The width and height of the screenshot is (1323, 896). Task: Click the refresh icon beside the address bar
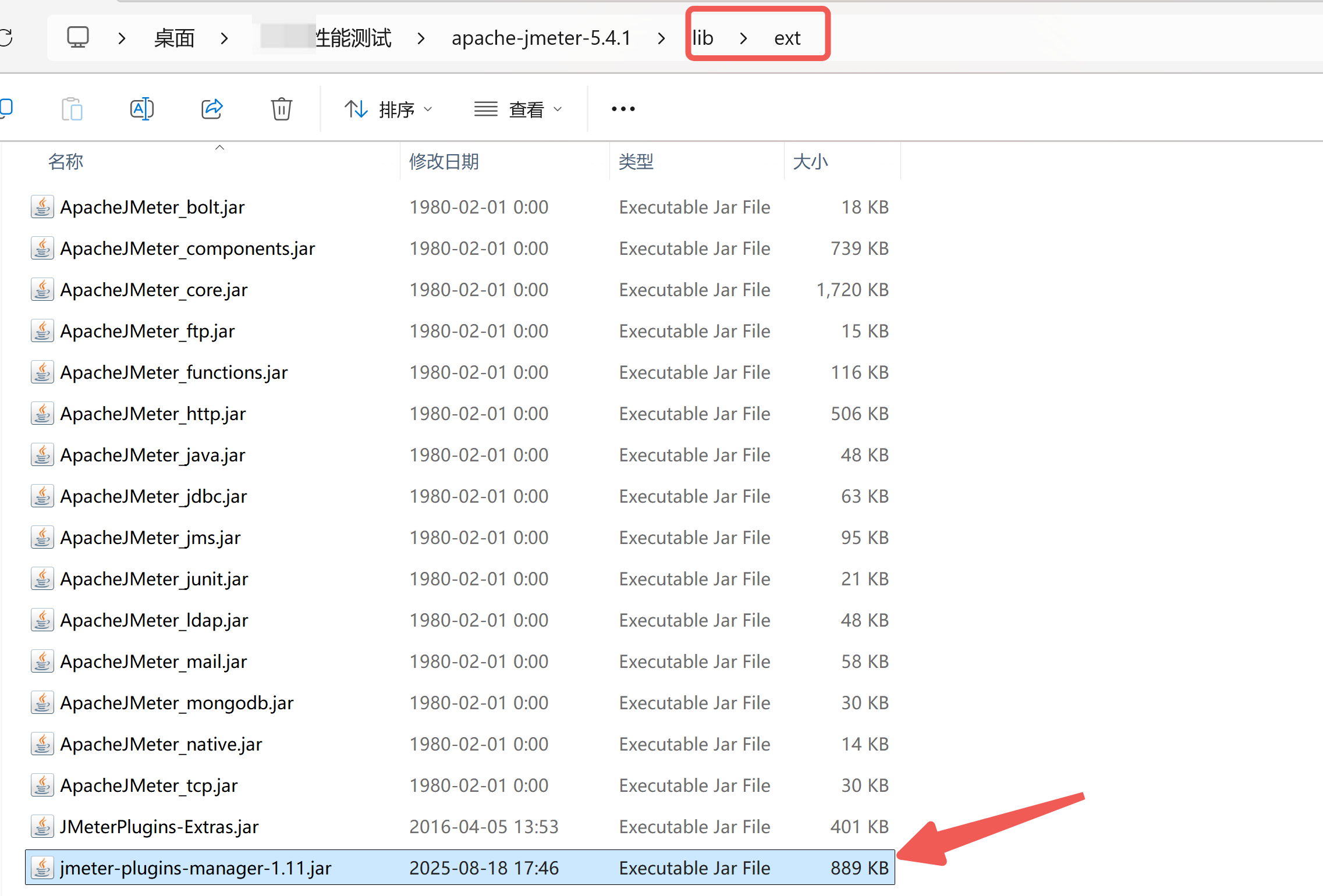pos(6,38)
